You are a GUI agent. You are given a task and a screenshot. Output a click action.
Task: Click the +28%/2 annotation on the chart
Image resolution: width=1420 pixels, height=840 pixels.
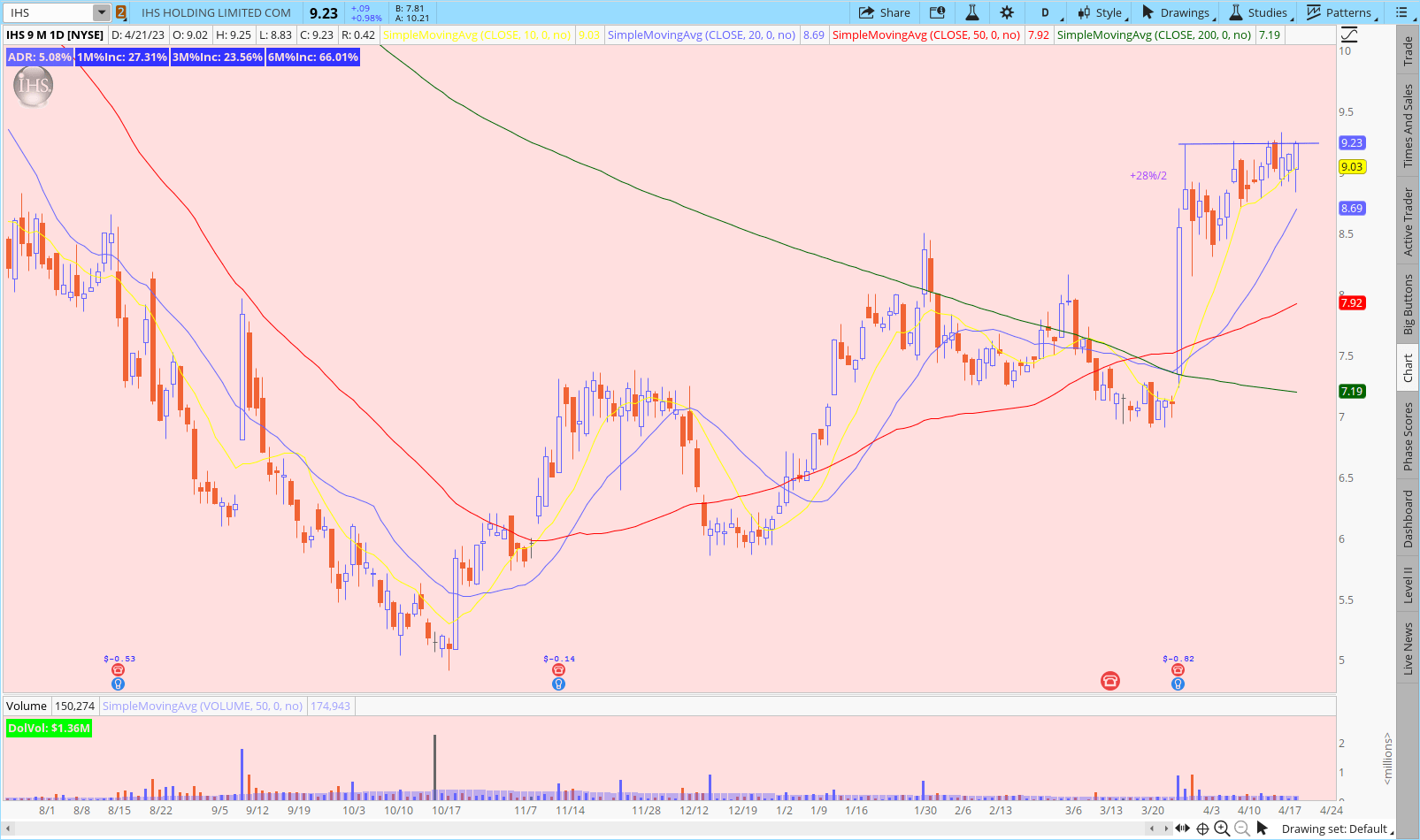1148,176
